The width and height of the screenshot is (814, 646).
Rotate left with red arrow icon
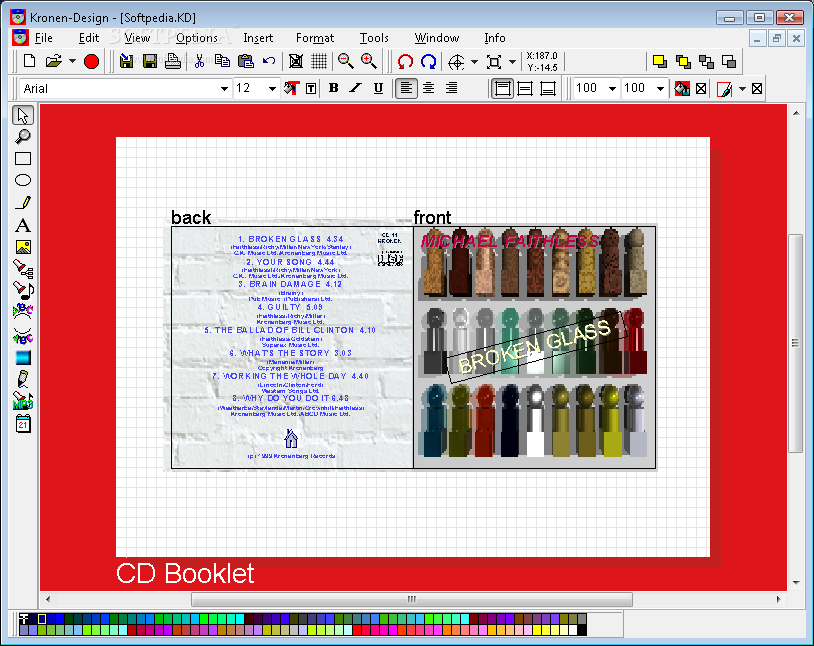(x=405, y=62)
